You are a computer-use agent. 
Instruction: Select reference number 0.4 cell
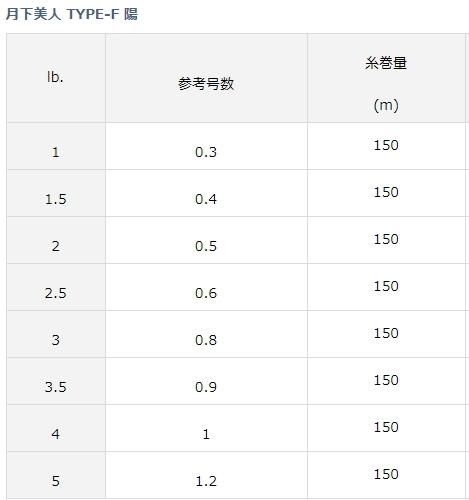point(206,193)
